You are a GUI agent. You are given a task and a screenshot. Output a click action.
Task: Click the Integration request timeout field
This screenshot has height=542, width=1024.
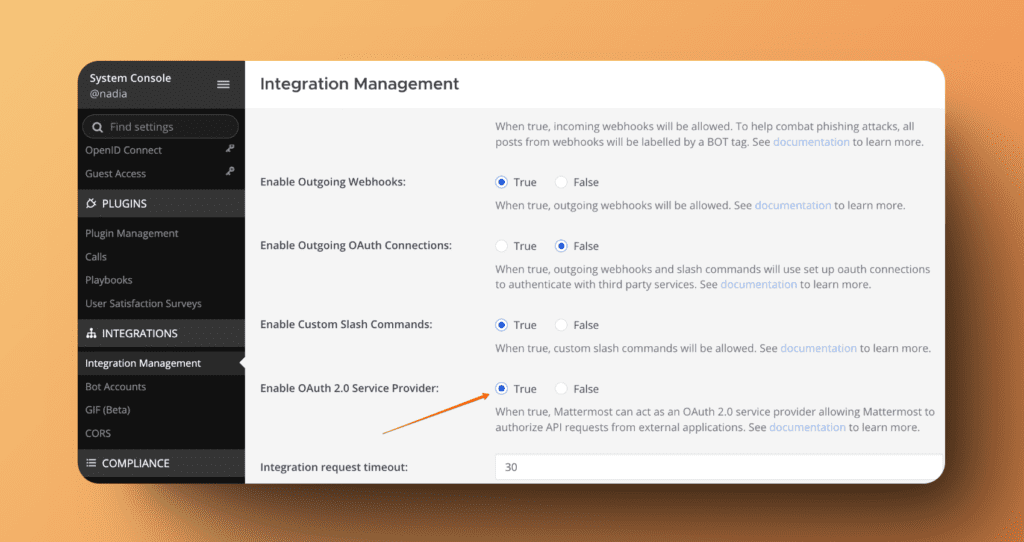click(718, 467)
